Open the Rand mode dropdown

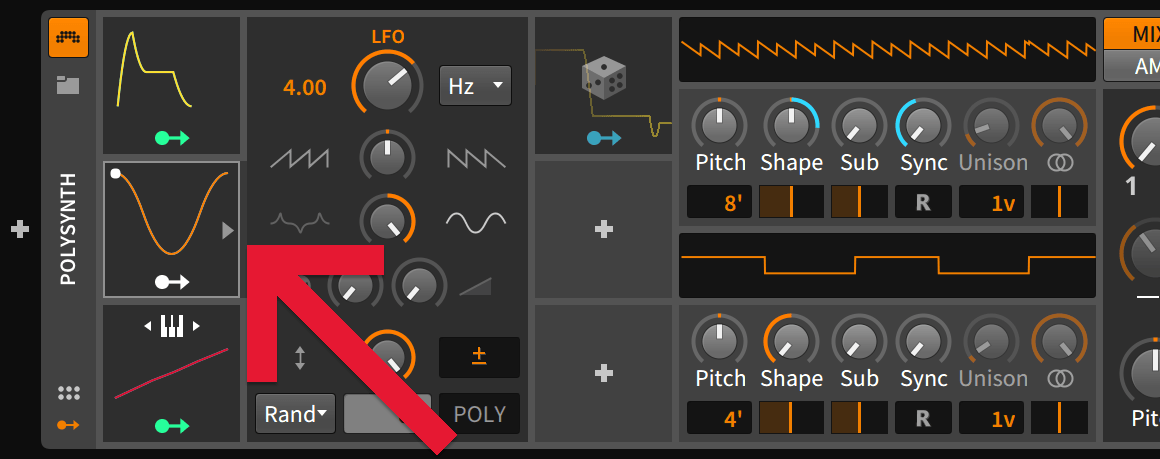click(296, 414)
